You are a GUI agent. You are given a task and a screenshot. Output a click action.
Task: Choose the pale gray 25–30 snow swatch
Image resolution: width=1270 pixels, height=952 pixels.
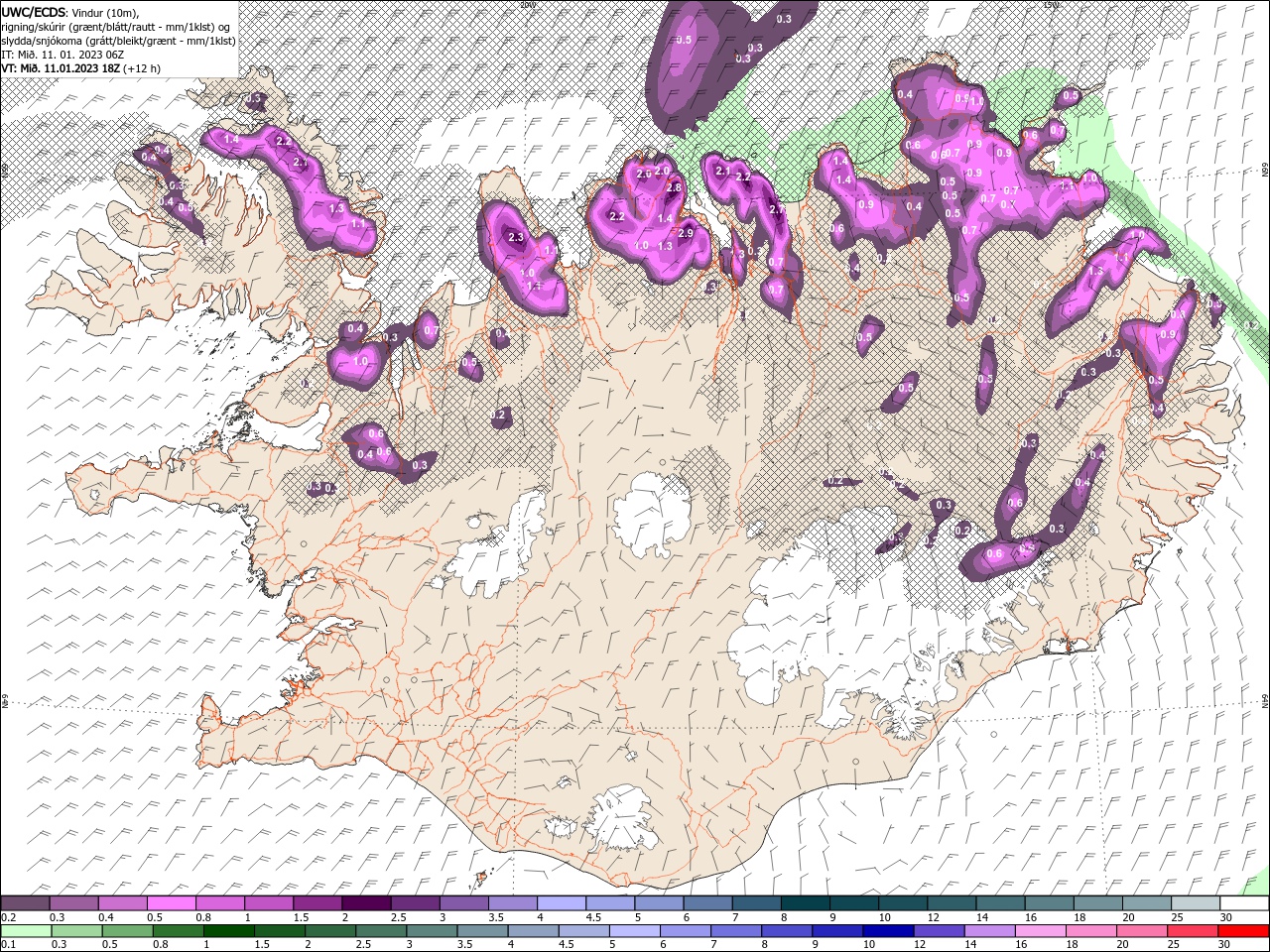pos(1196,903)
